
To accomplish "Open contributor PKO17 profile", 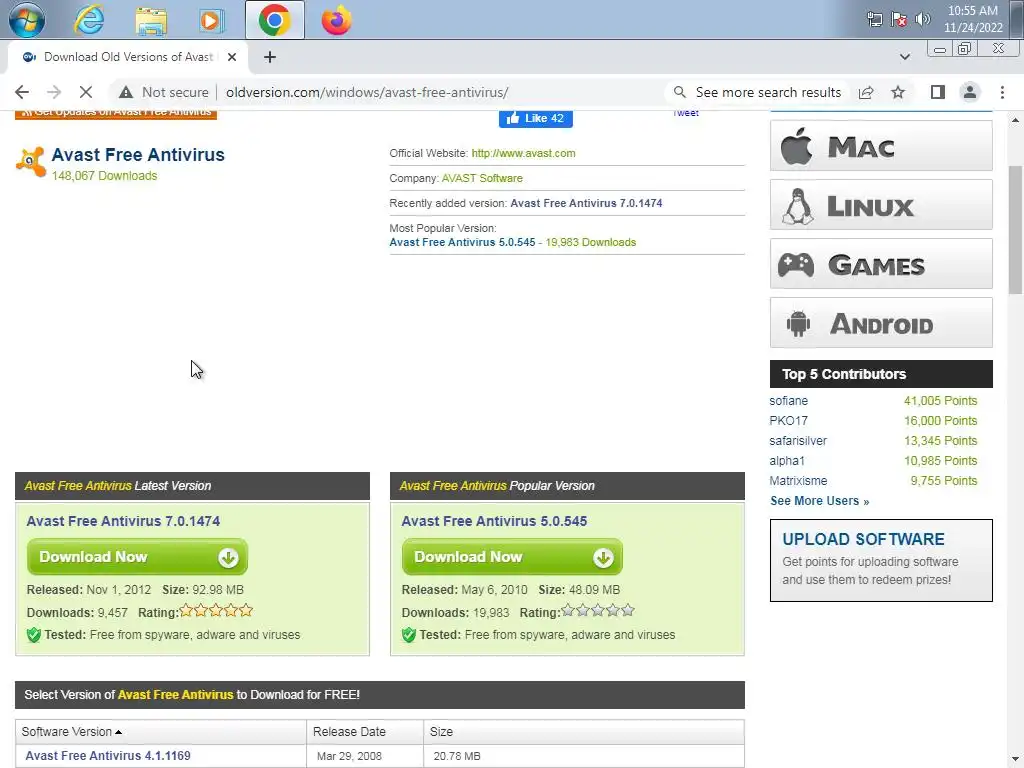I will tap(788, 421).
